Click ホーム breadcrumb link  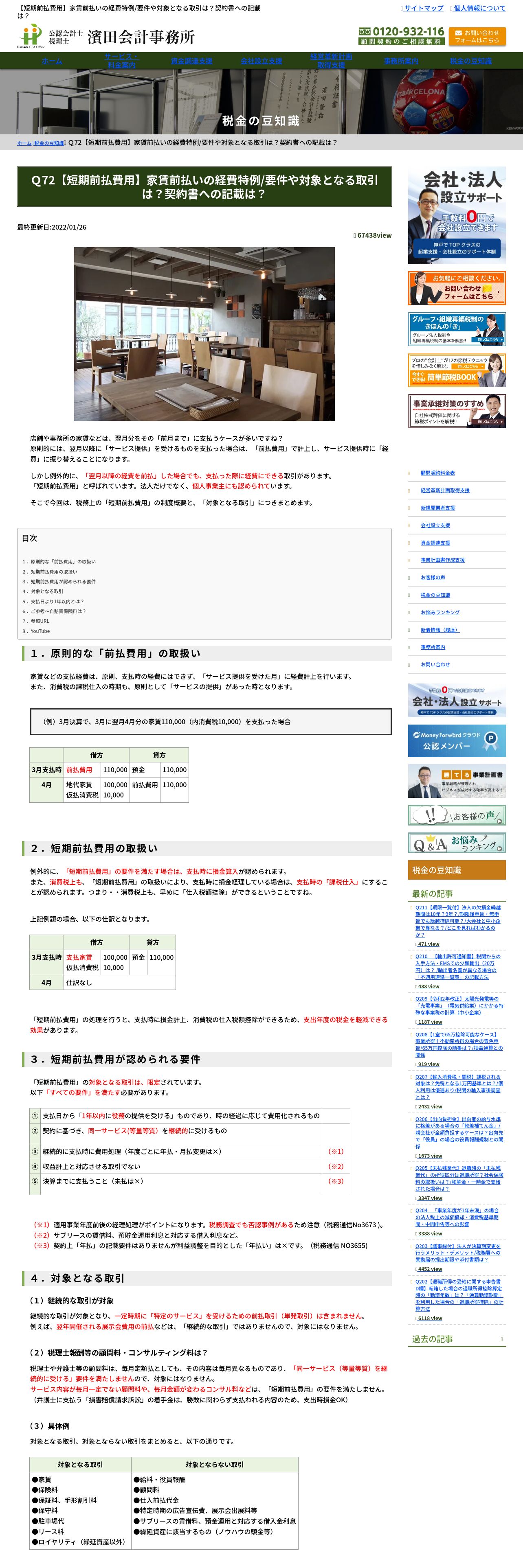click(x=24, y=143)
